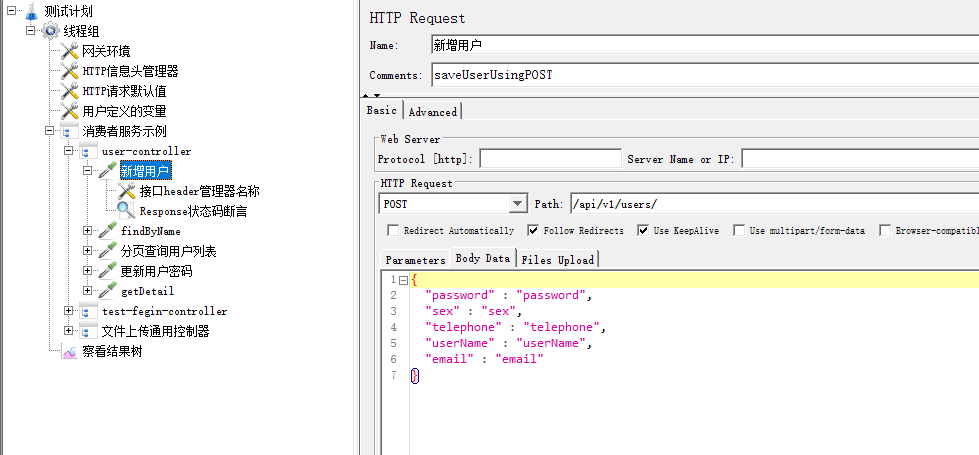Click the 网关环境 wrench icon
The width and height of the screenshot is (979, 455).
click(x=69, y=51)
